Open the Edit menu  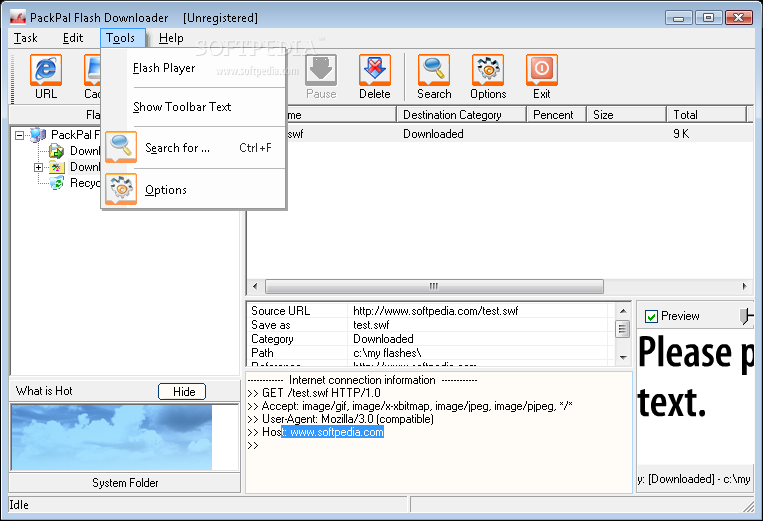point(73,38)
